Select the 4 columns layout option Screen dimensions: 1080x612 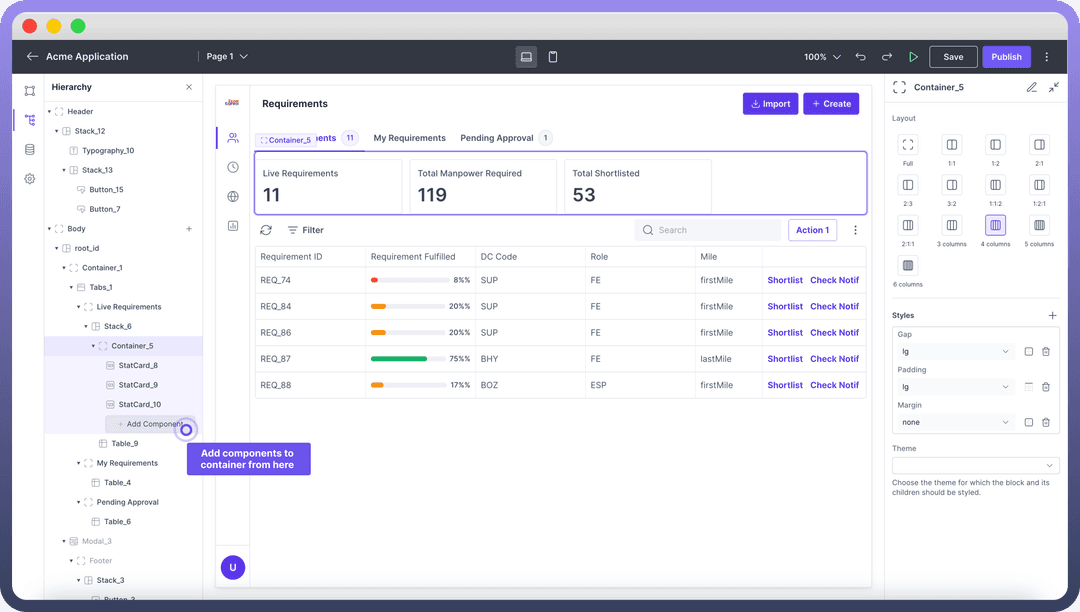point(995,226)
